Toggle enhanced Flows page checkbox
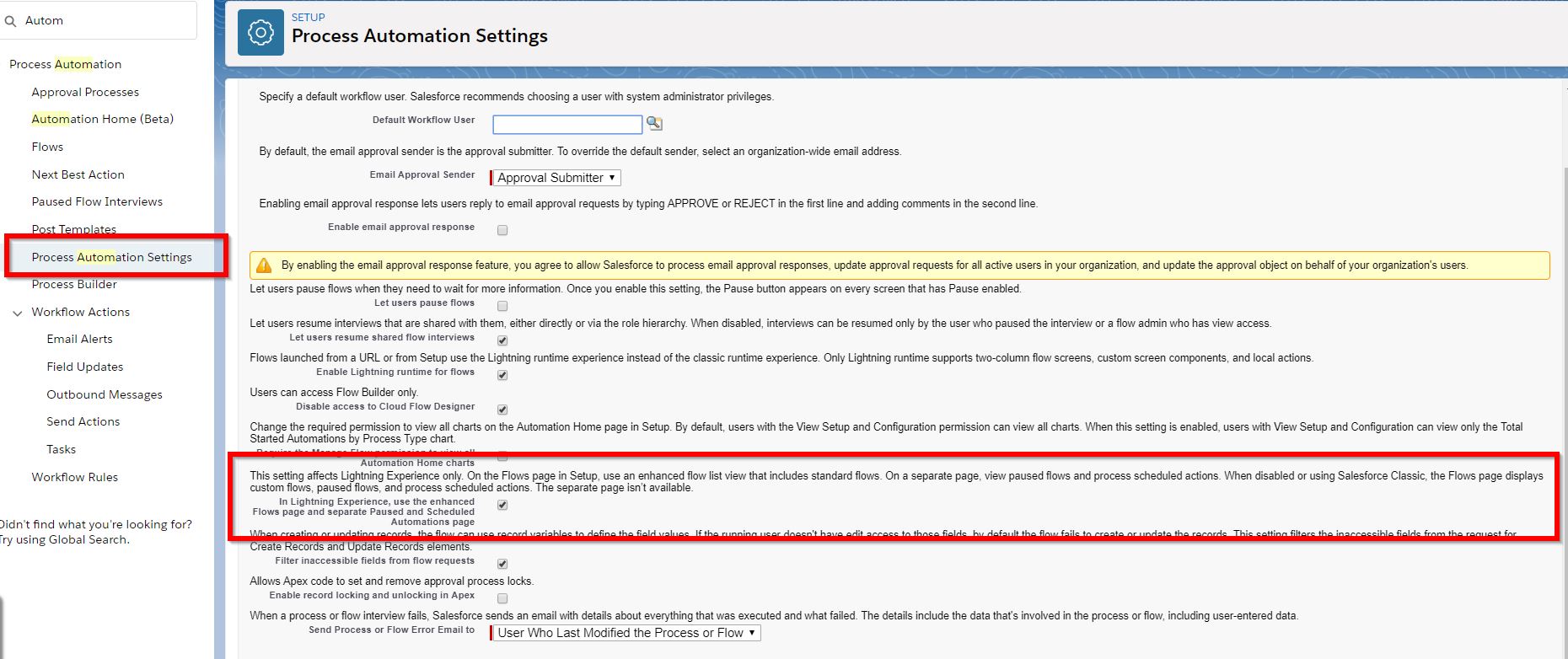The width and height of the screenshot is (1568, 659). [502, 505]
